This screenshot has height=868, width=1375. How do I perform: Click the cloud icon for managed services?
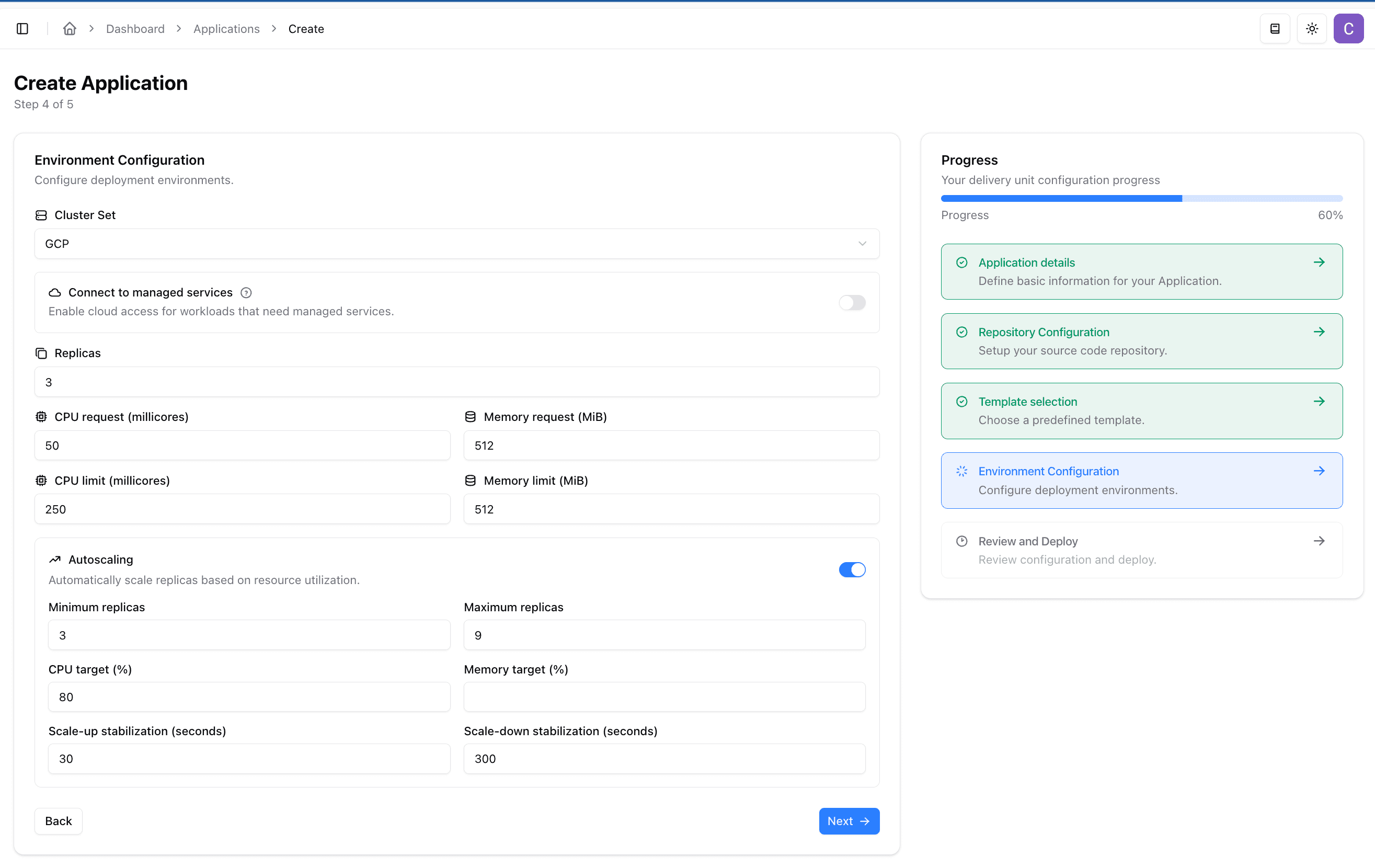[x=55, y=293]
